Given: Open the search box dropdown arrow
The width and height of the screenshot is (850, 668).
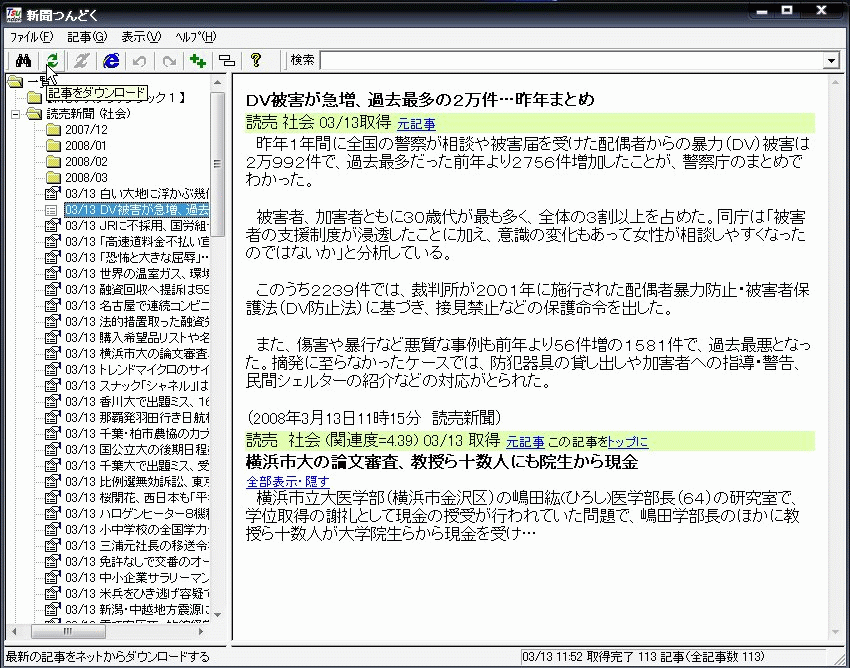Looking at the screenshot, I should pyautogui.click(x=830, y=61).
